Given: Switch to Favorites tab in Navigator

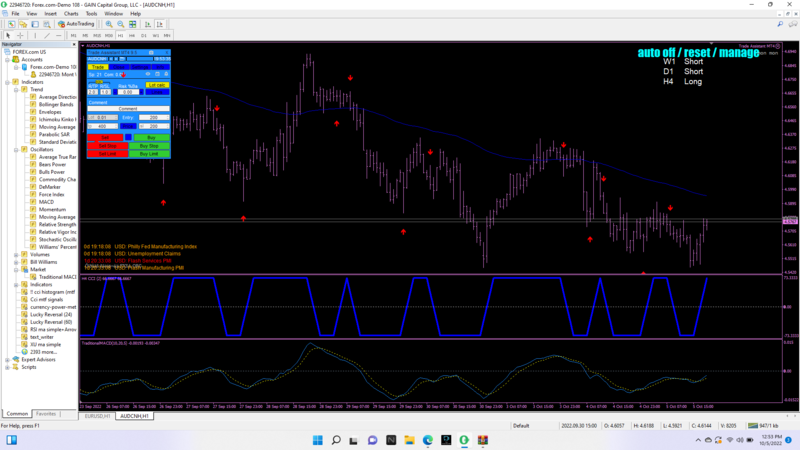Looking at the screenshot, I should pos(46,414).
